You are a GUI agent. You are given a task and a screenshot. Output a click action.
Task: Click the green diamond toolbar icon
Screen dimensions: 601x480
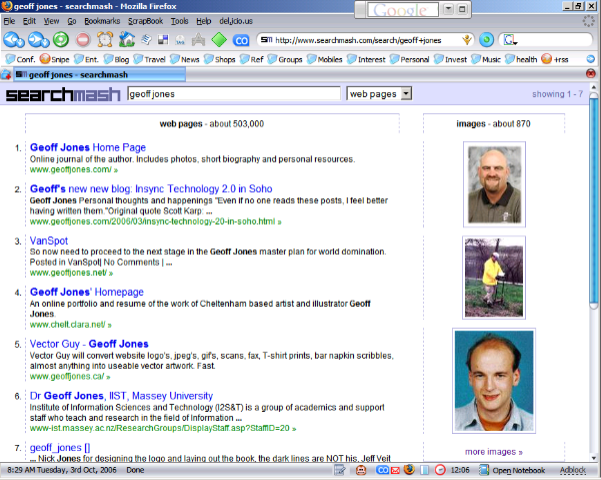[219, 40]
